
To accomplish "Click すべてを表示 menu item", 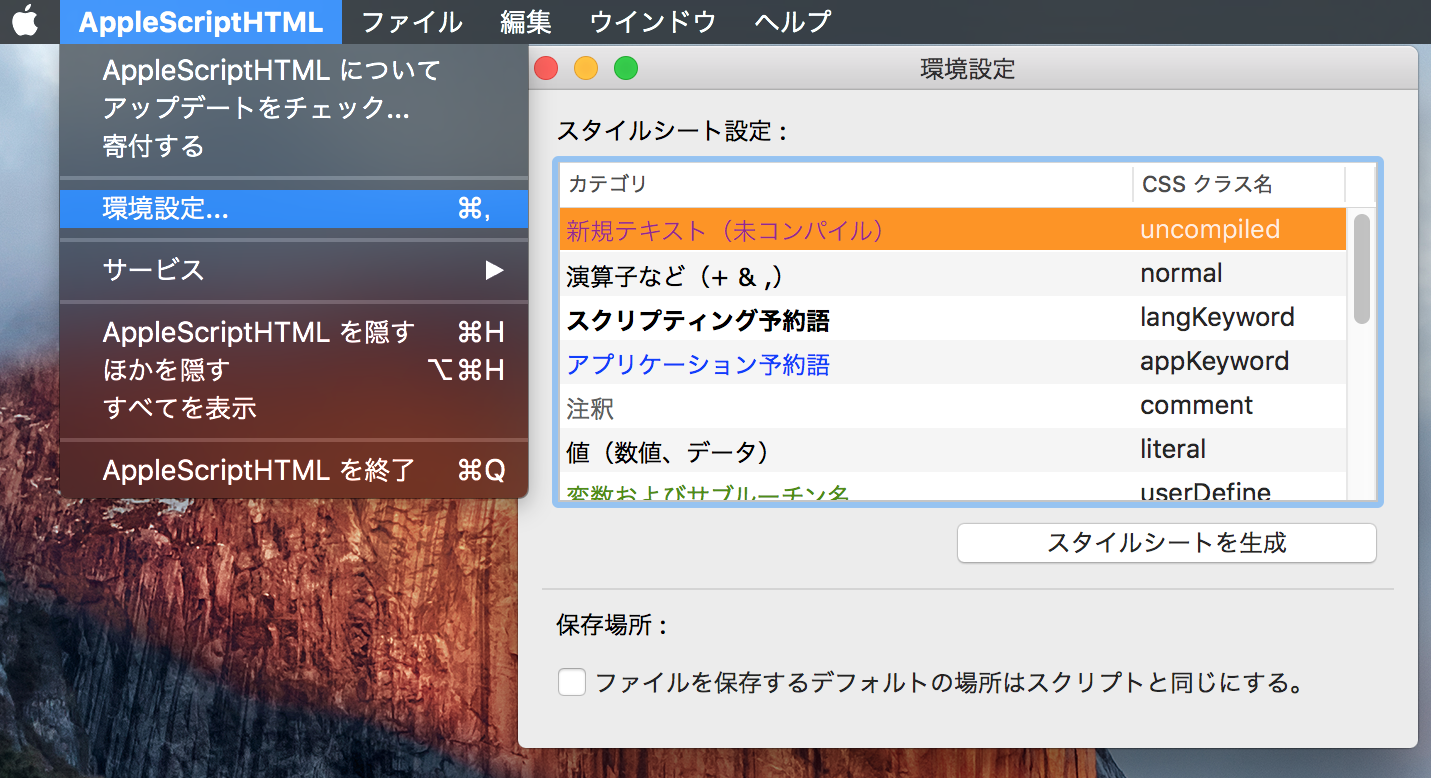I will [293, 408].
